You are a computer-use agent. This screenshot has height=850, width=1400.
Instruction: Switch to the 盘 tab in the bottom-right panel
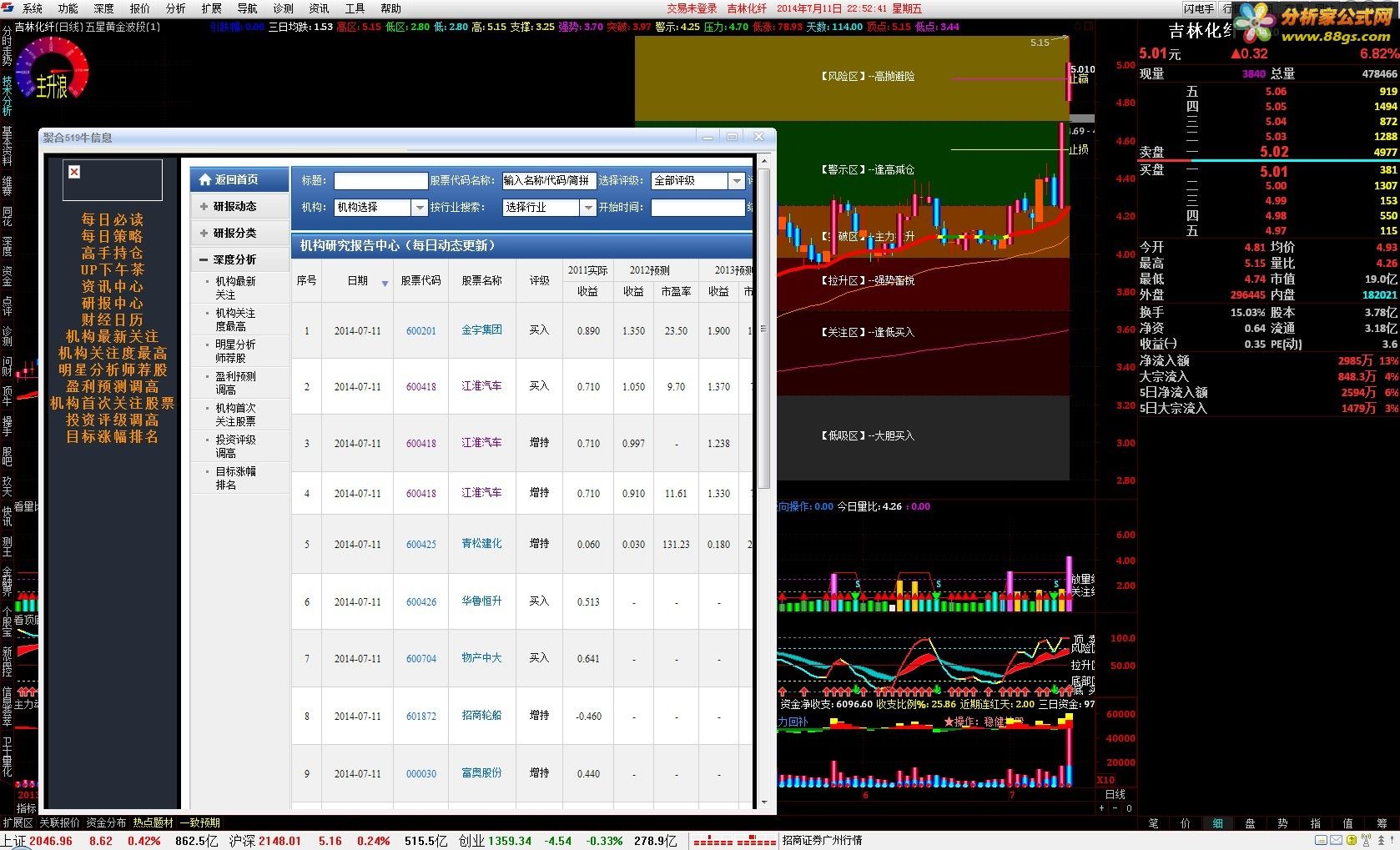[x=1250, y=823]
